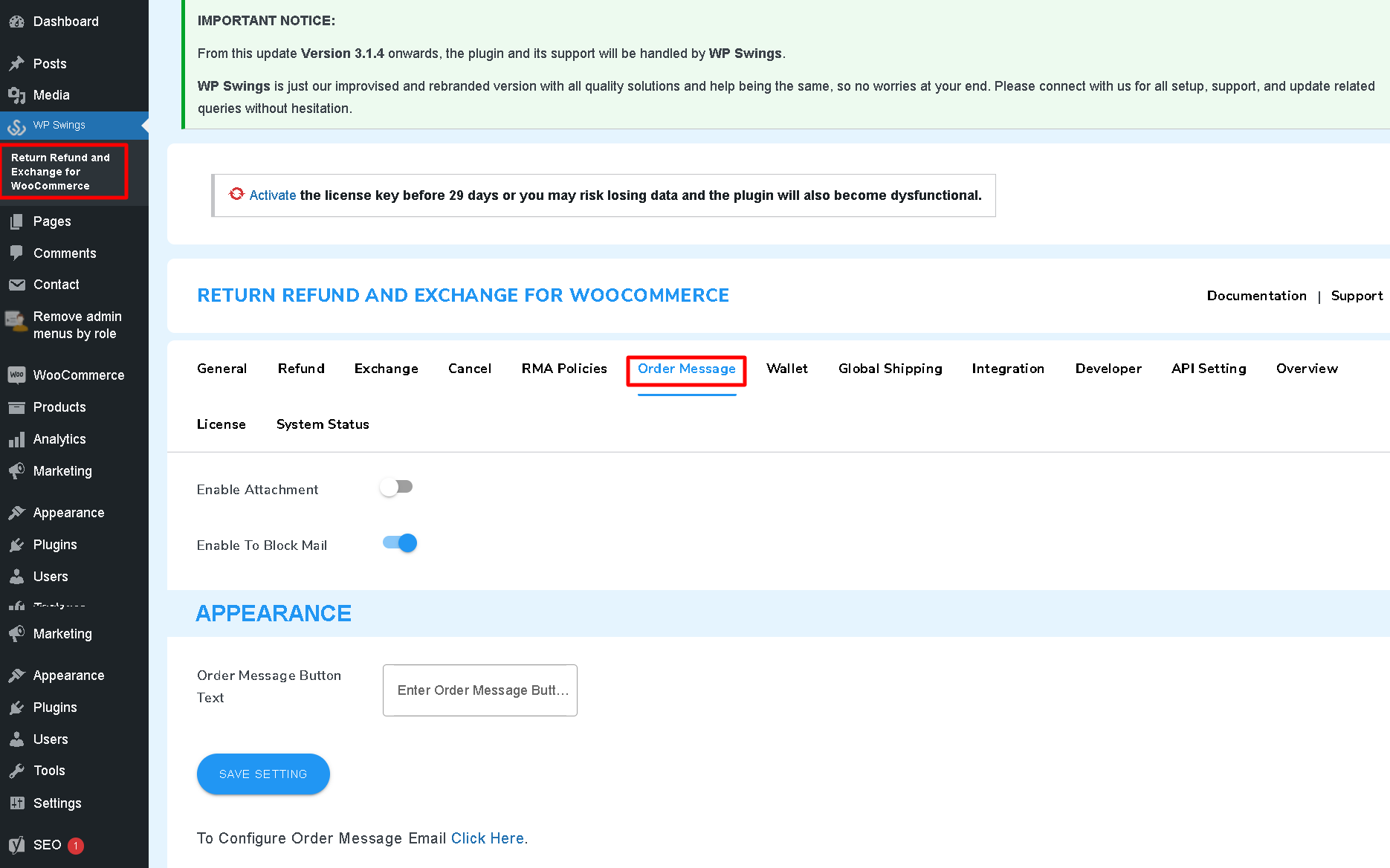The width and height of the screenshot is (1390, 868).
Task: View the Overview tab
Action: click(1307, 369)
